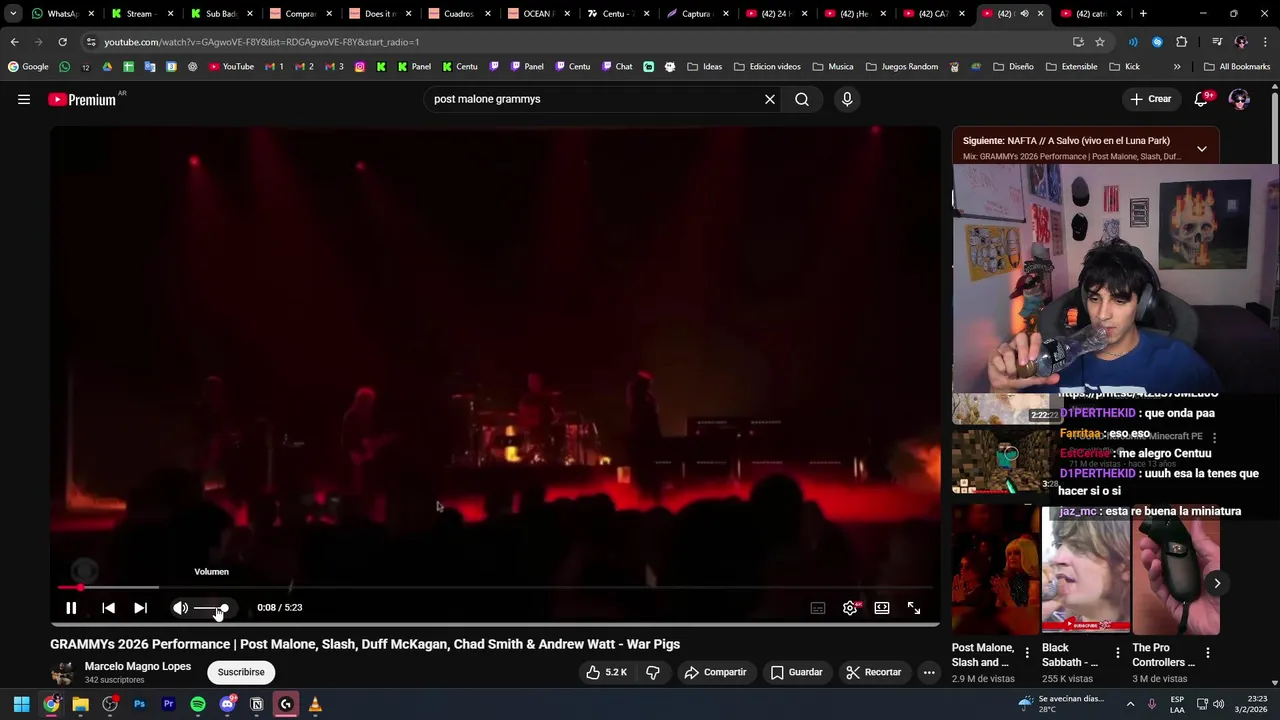Open VLC from the taskbar
This screenshot has height=720, width=1280.
tap(315, 704)
